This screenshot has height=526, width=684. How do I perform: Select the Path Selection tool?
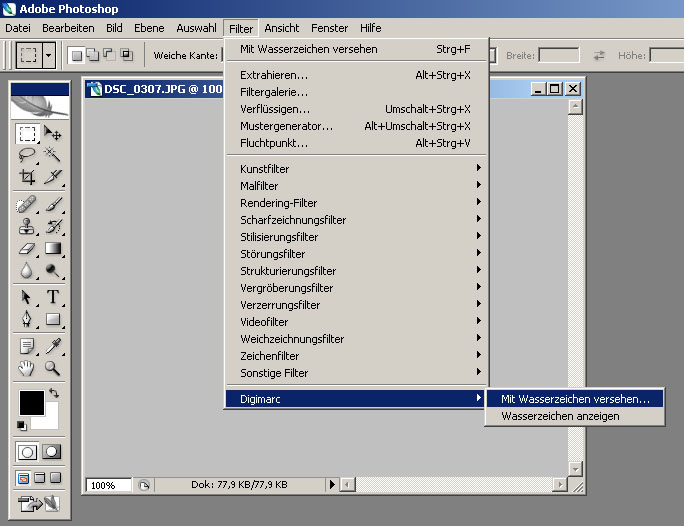pyautogui.click(x=27, y=297)
